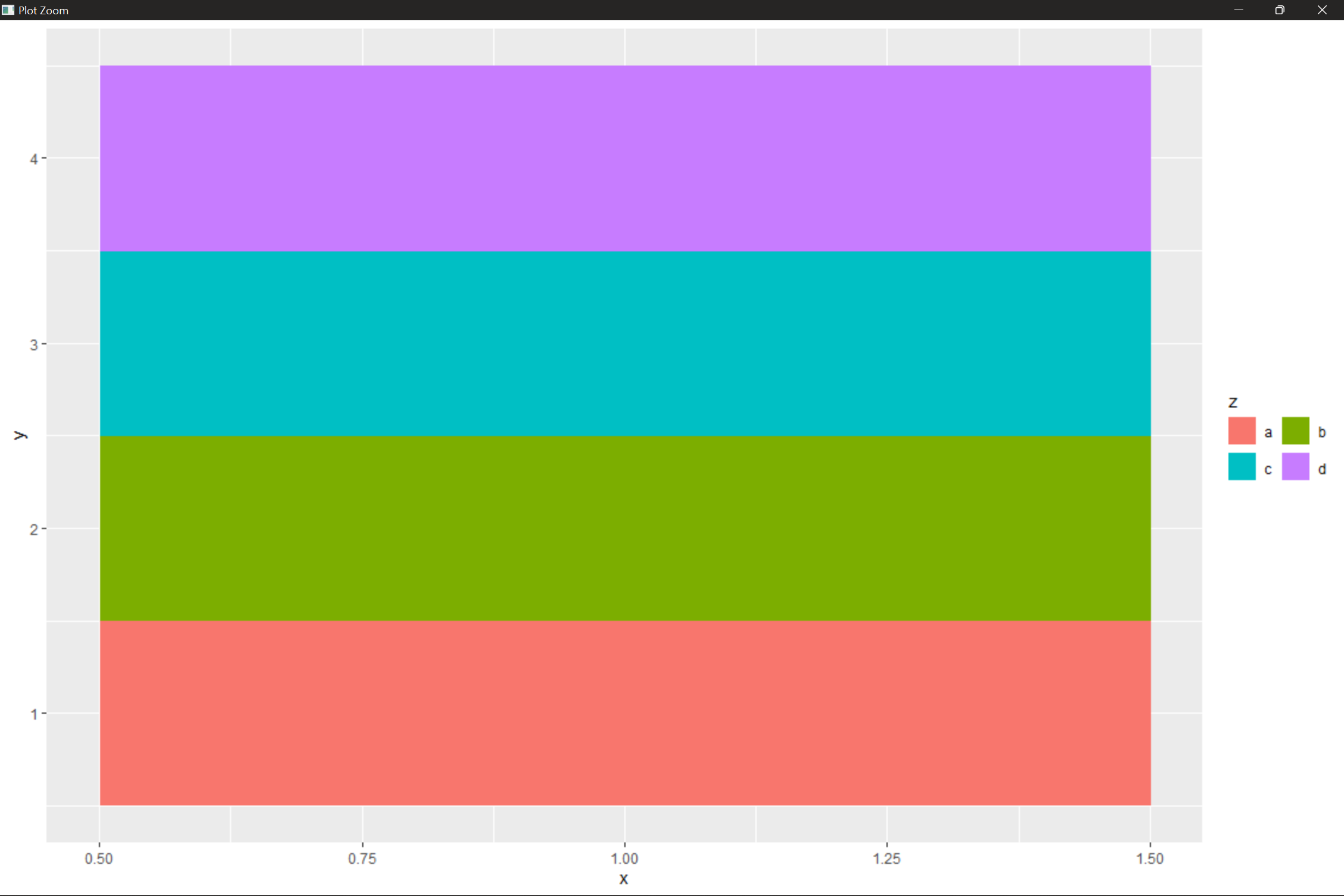Image resolution: width=1344 pixels, height=896 pixels.
Task: Click the y axis title label
Action: point(20,434)
